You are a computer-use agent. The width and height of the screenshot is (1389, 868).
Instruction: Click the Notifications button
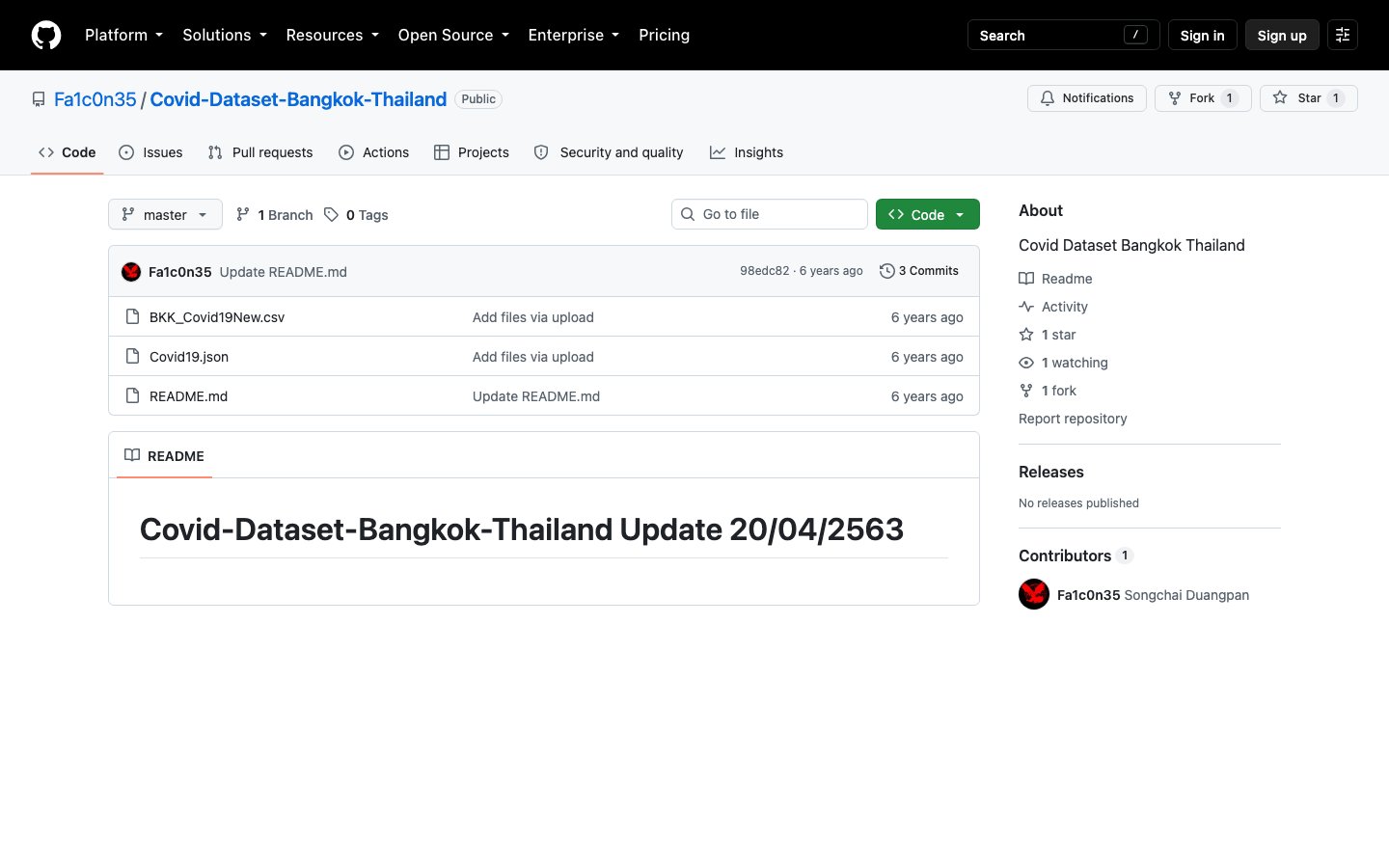pos(1087,98)
